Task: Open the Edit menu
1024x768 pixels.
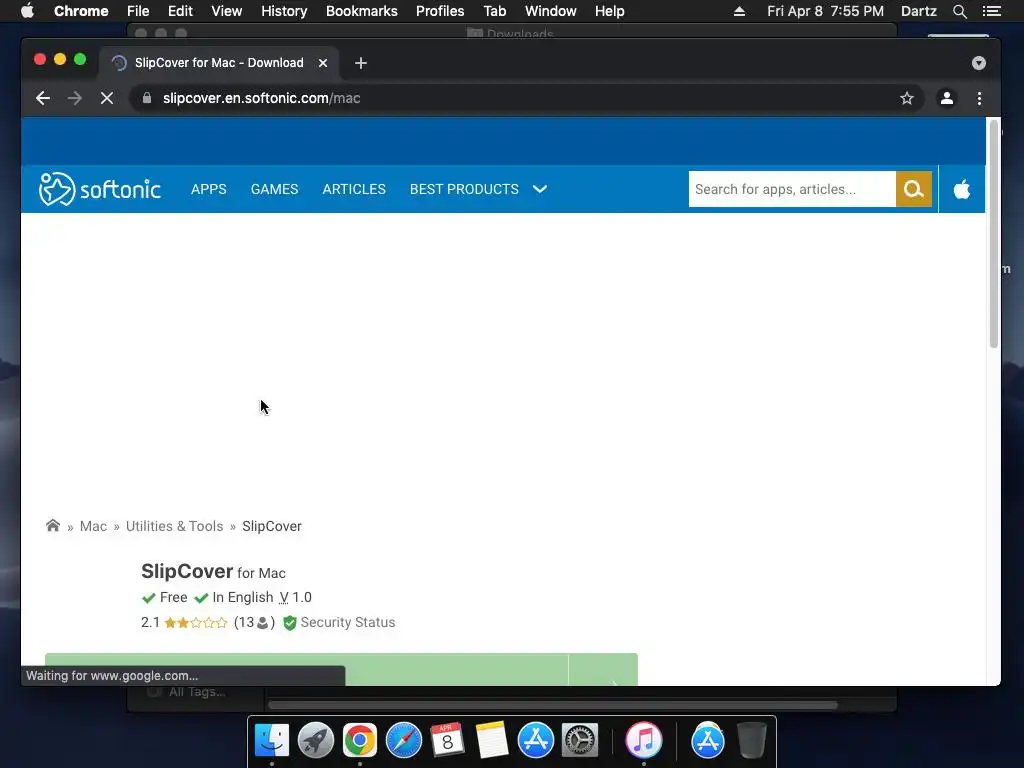Action: tap(180, 11)
